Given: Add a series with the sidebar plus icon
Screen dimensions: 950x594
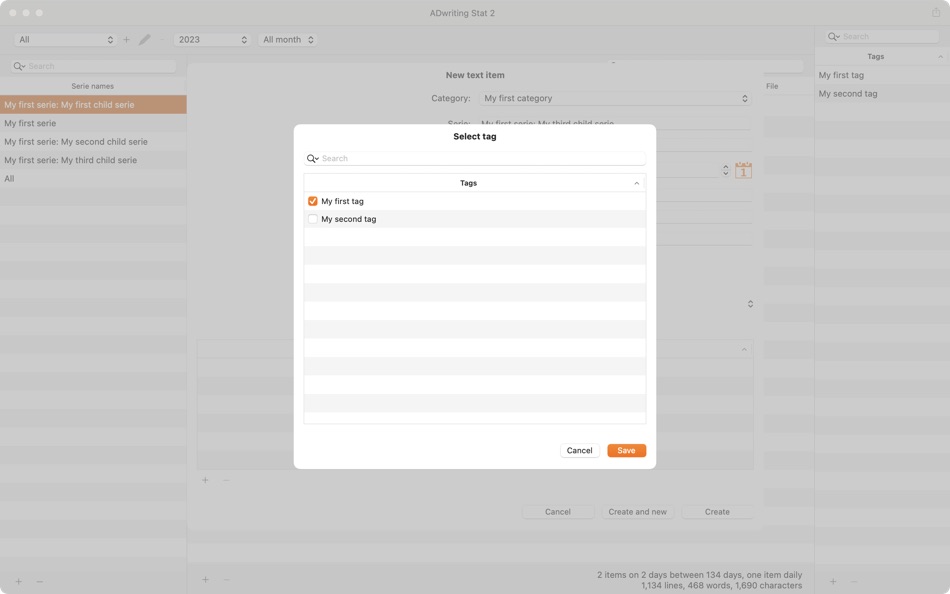Looking at the screenshot, I should point(19,581).
